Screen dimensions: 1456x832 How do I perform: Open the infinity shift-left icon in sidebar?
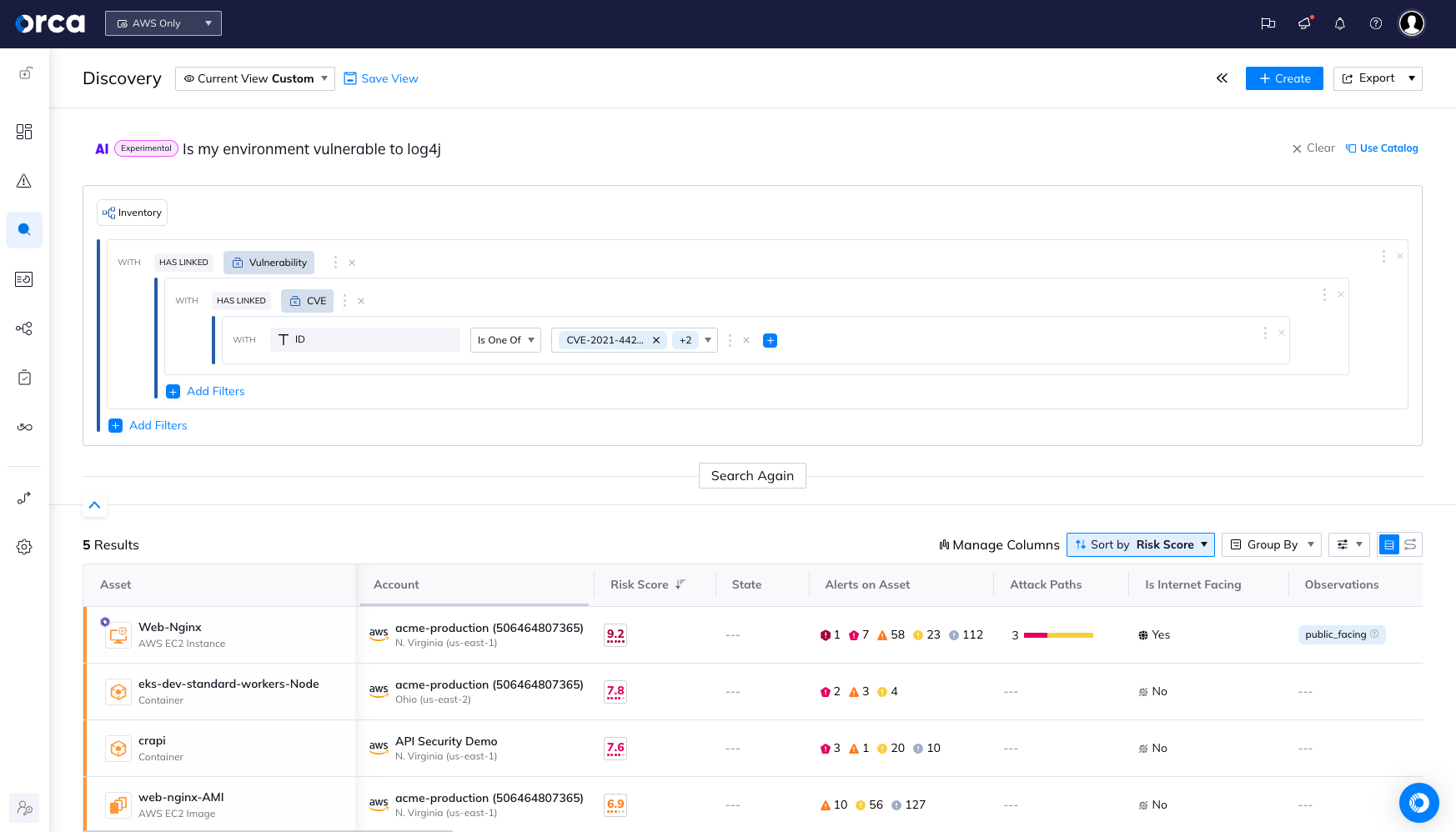pos(24,427)
